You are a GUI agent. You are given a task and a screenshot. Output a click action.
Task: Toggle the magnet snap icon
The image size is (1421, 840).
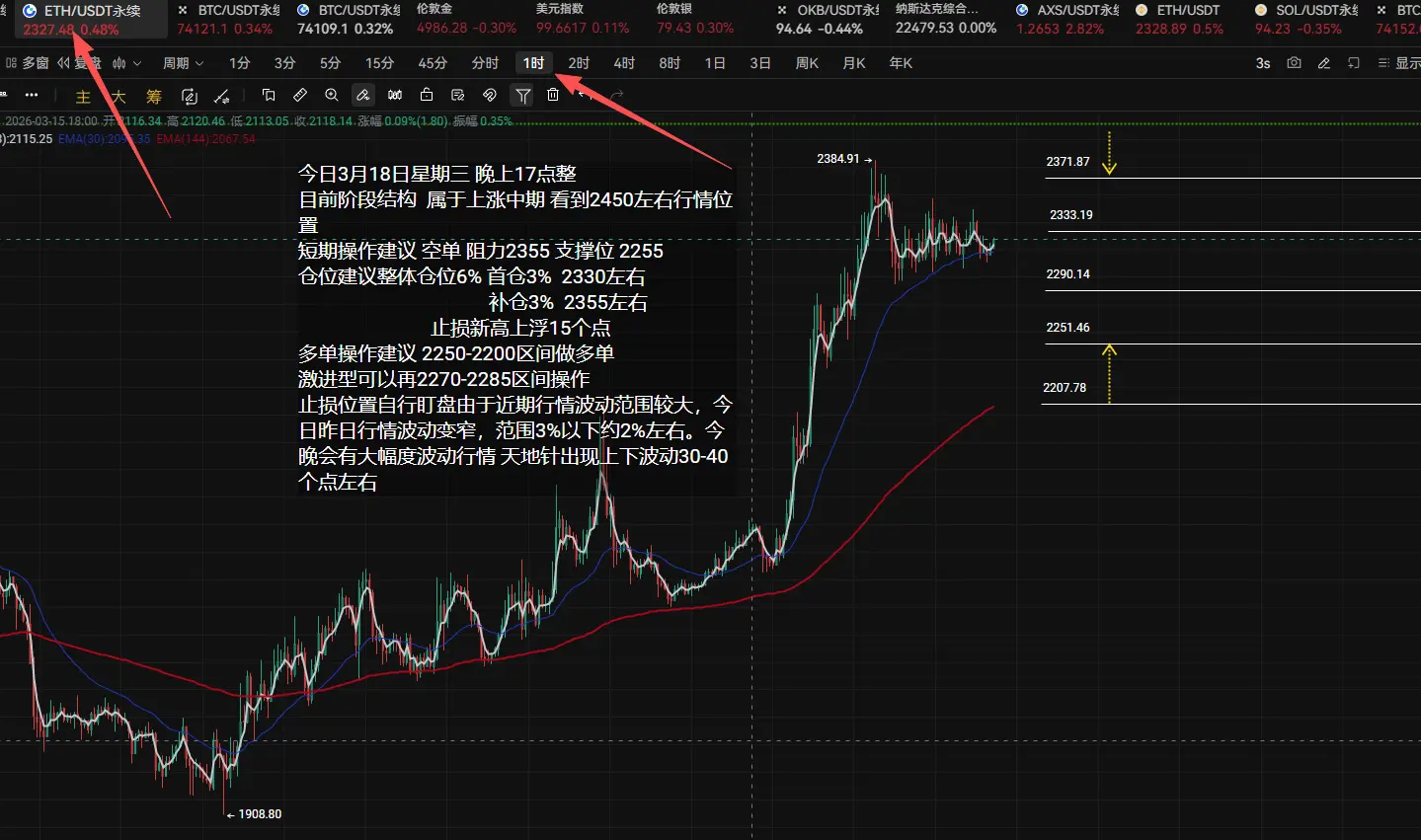click(490, 96)
